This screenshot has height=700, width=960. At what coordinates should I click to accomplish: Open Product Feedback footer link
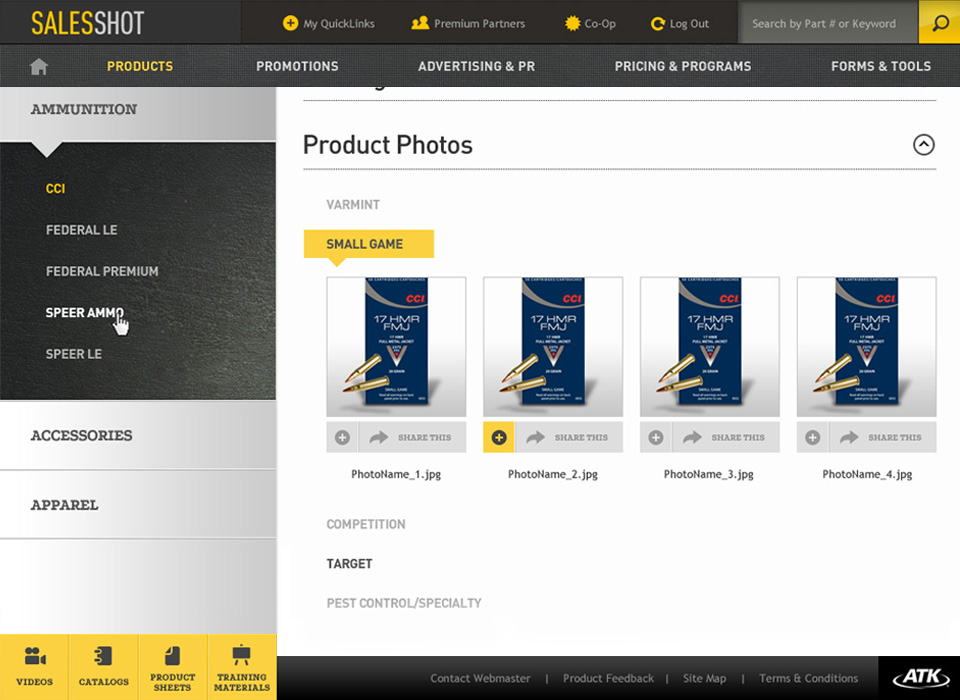(x=609, y=679)
